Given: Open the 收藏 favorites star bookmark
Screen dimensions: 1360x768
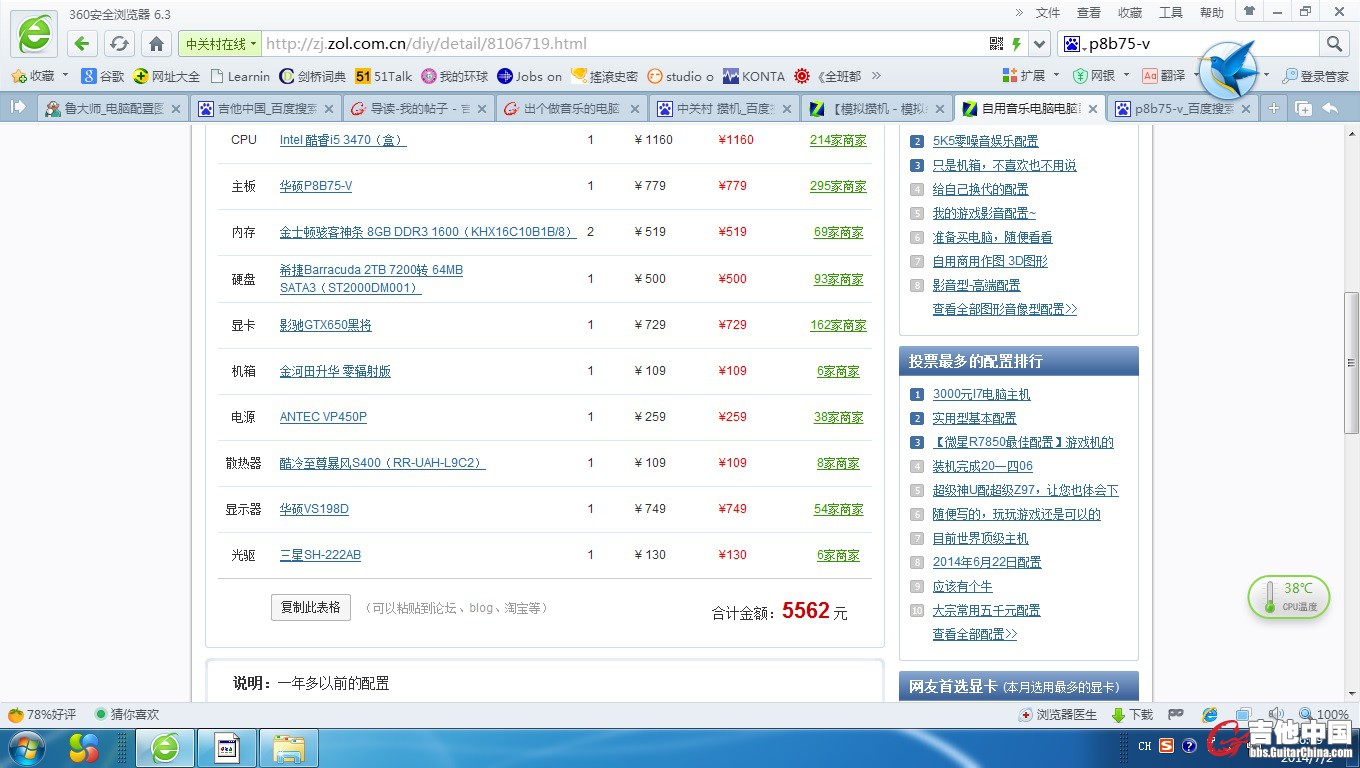Looking at the screenshot, I should pyautogui.click(x=33, y=76).
